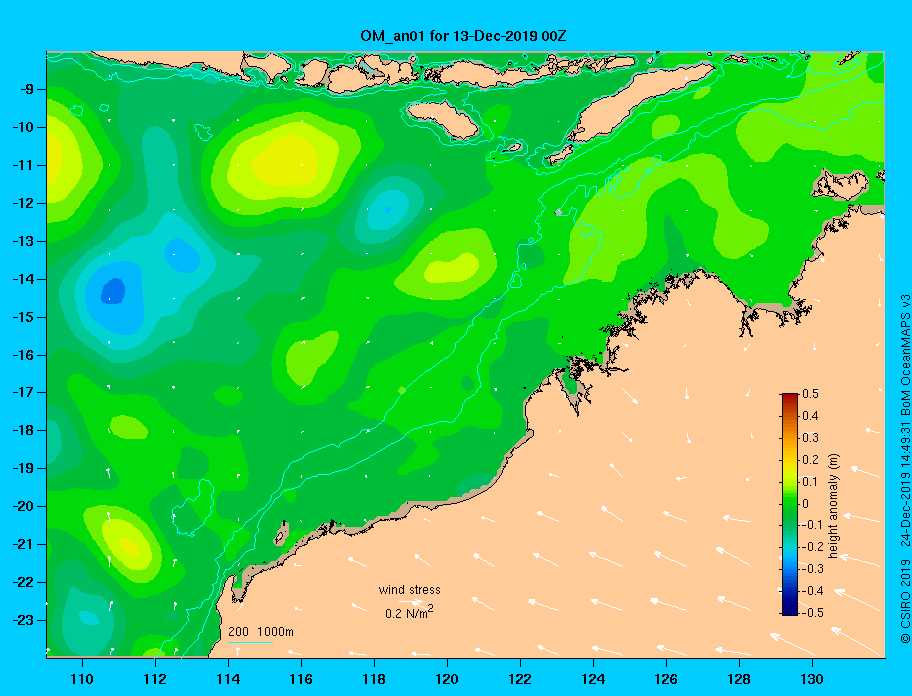Click the longitude label '124' on the x-axis
Screen dimensions: 912x696
click(593, 679)
